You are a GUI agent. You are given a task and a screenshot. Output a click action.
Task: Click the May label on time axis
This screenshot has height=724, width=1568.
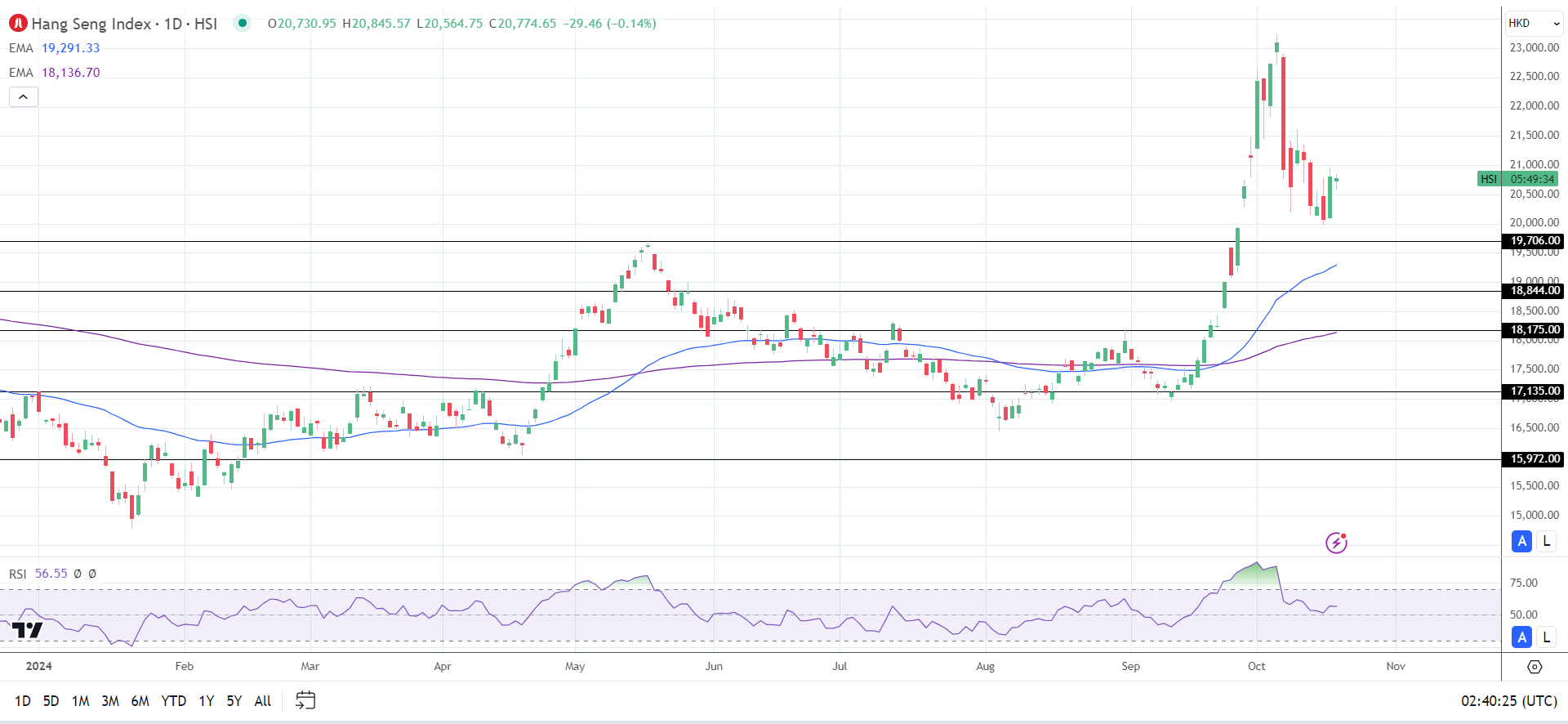(575, 666)
